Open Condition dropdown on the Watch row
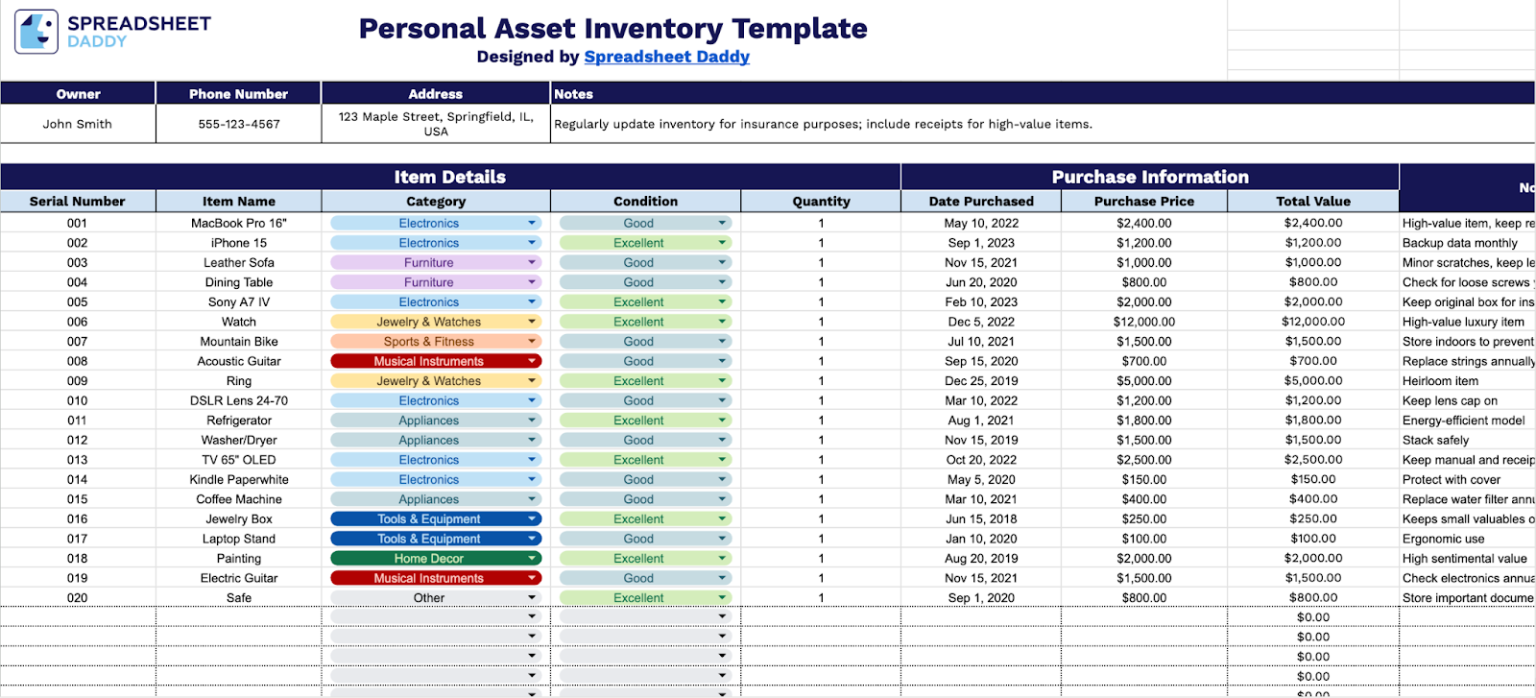This screenshot has width=1536, height=698. 723,321
